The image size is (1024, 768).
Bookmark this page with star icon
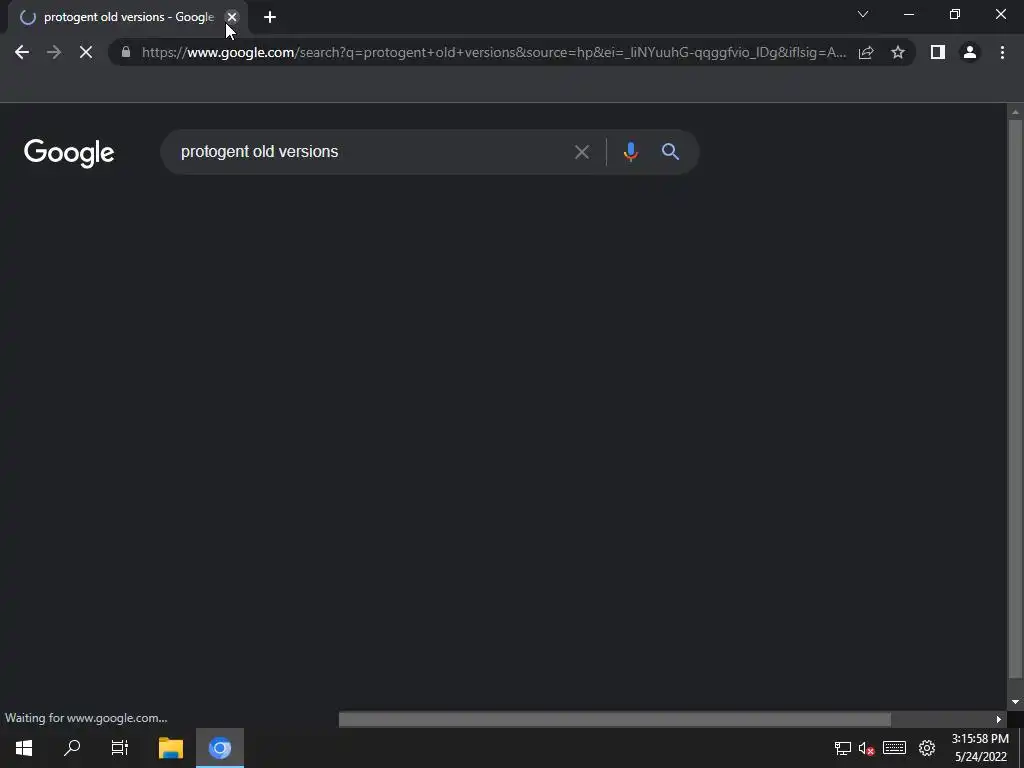[898, 52]
